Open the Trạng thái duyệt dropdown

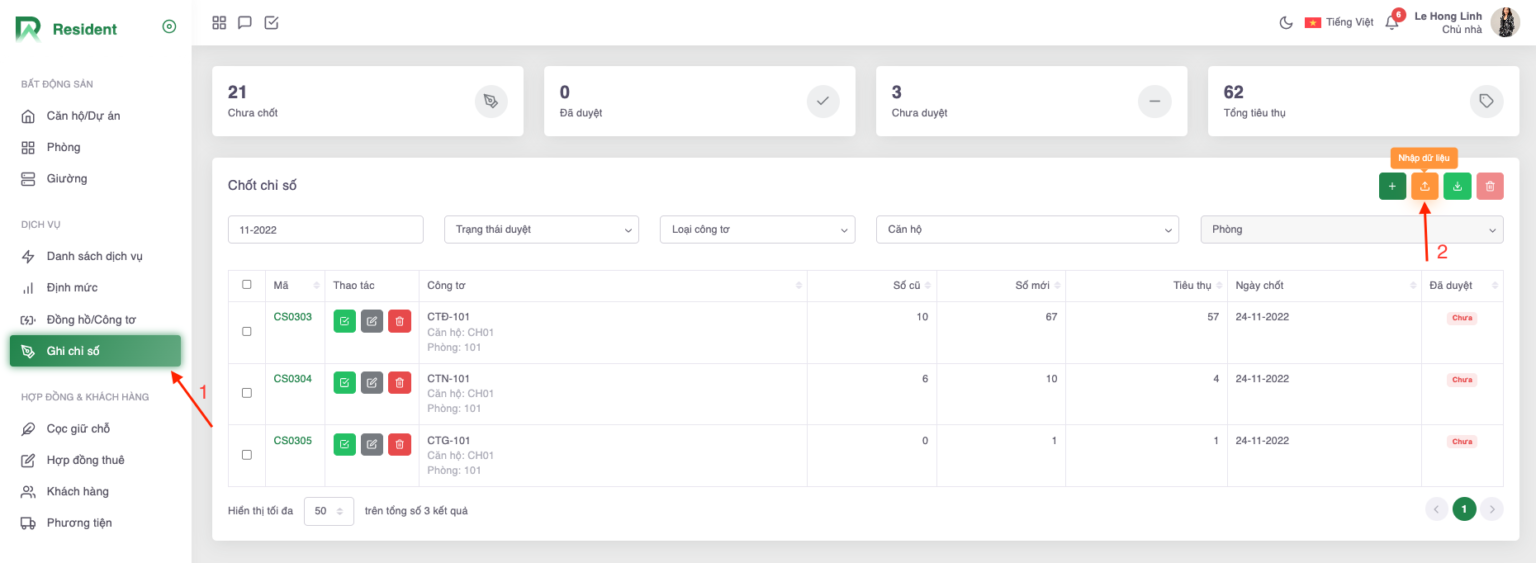(540, 229)
